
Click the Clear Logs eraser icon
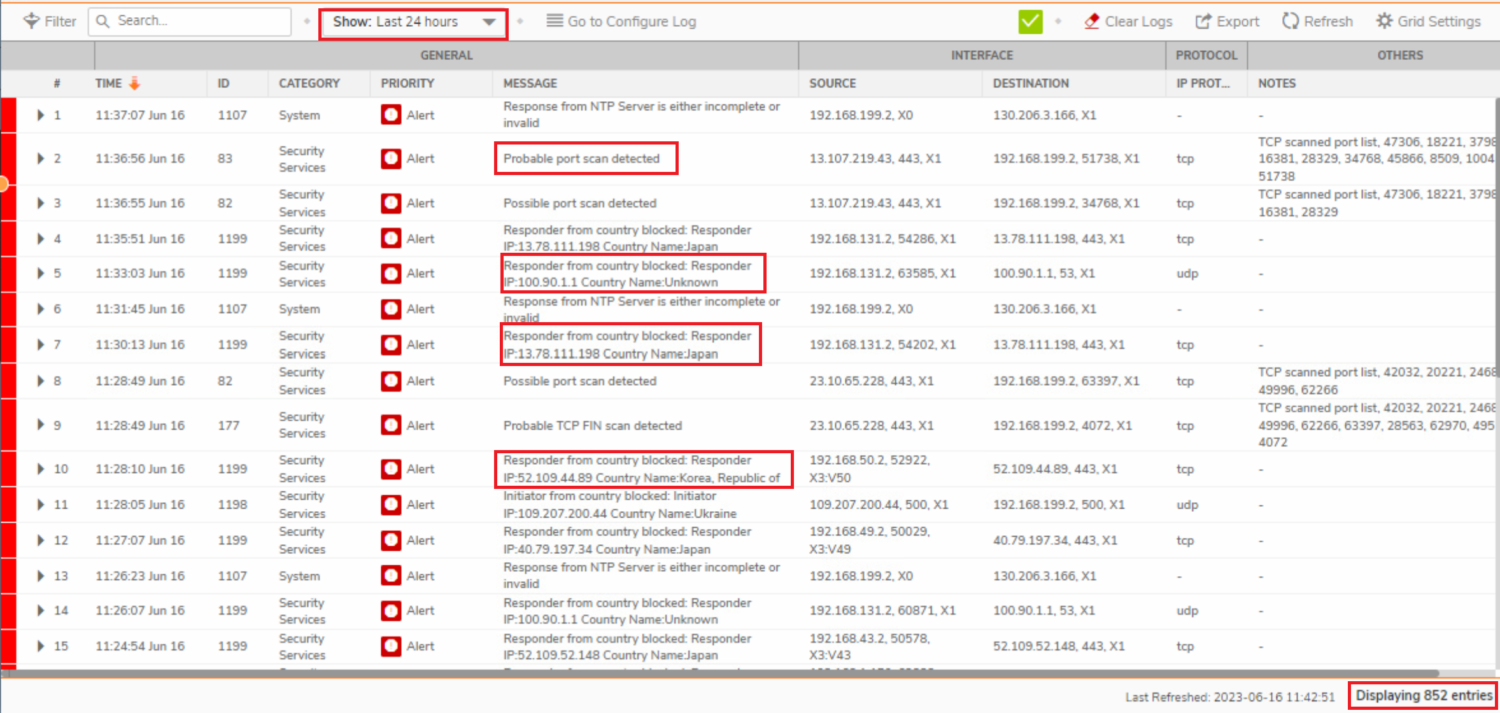pos(1092,21)
